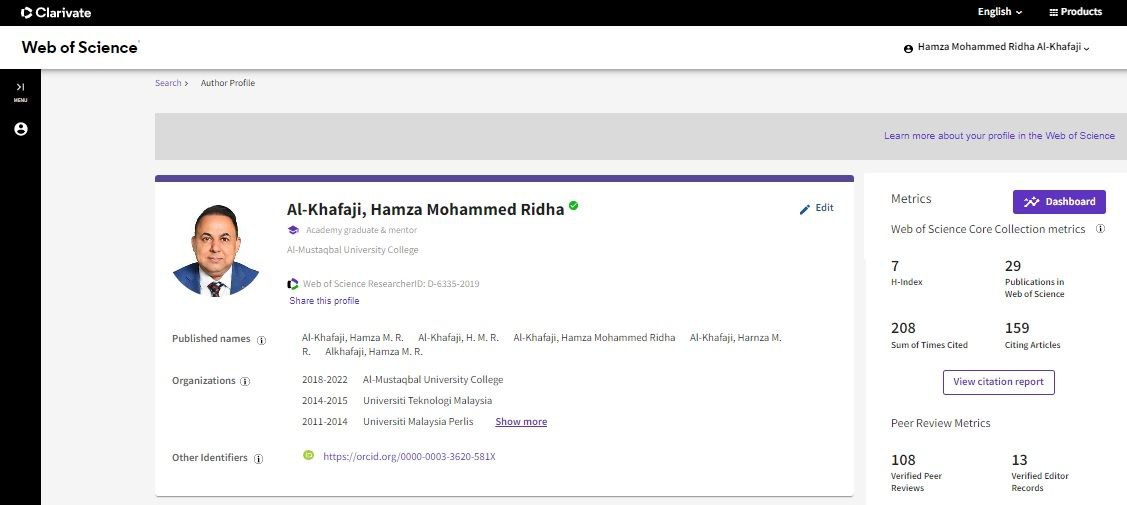Click View citation report button
The width and height of the screenshot is (1127, 505).
(x=998, y=382)
